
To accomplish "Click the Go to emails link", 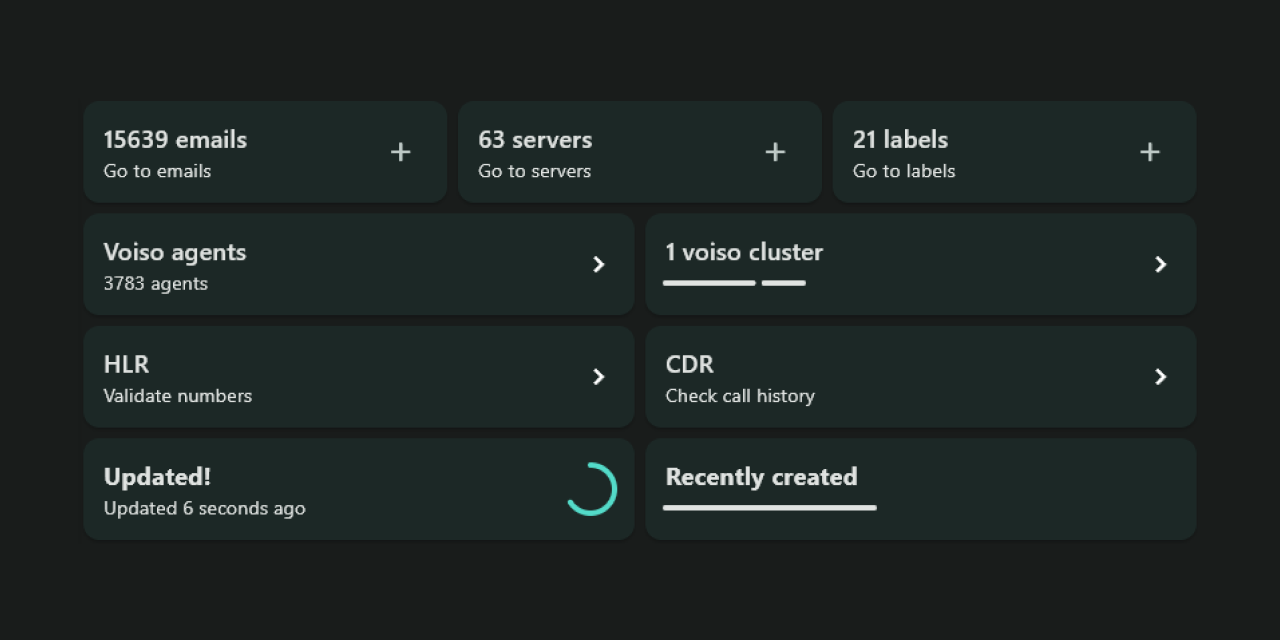I will coord(157,171).
